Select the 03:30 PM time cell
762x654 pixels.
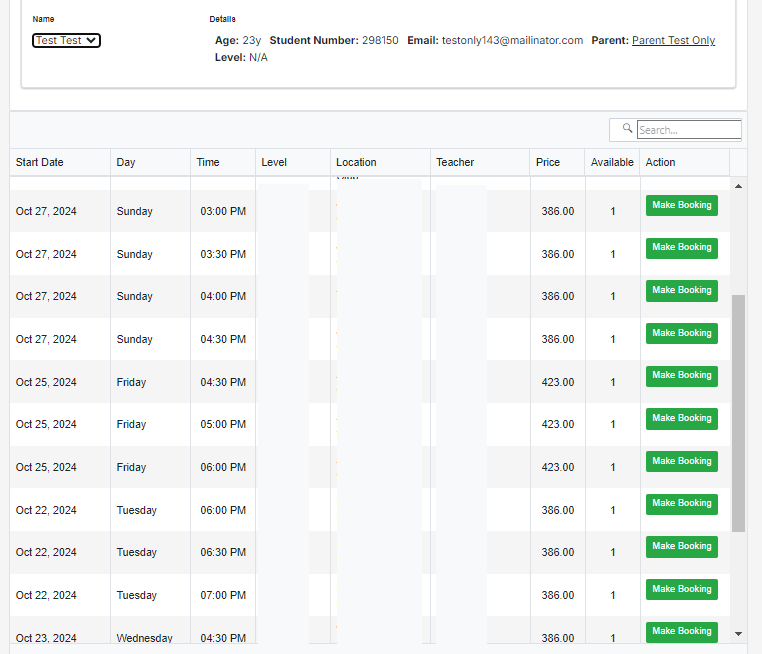pyautogui.click(x=223, y=254)
